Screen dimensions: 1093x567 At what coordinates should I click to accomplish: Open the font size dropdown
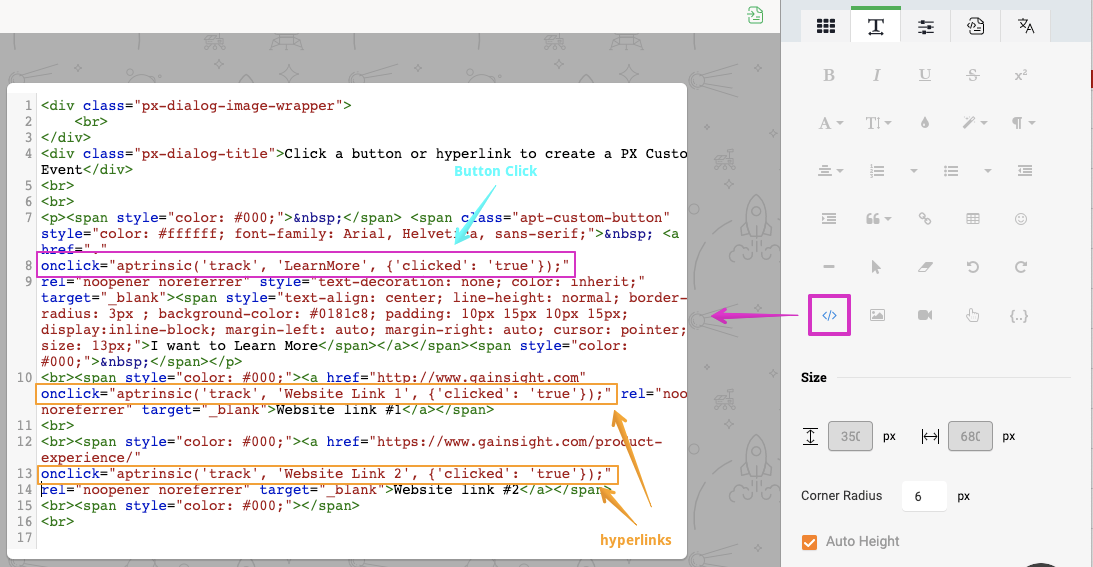(x=878, y=123)
